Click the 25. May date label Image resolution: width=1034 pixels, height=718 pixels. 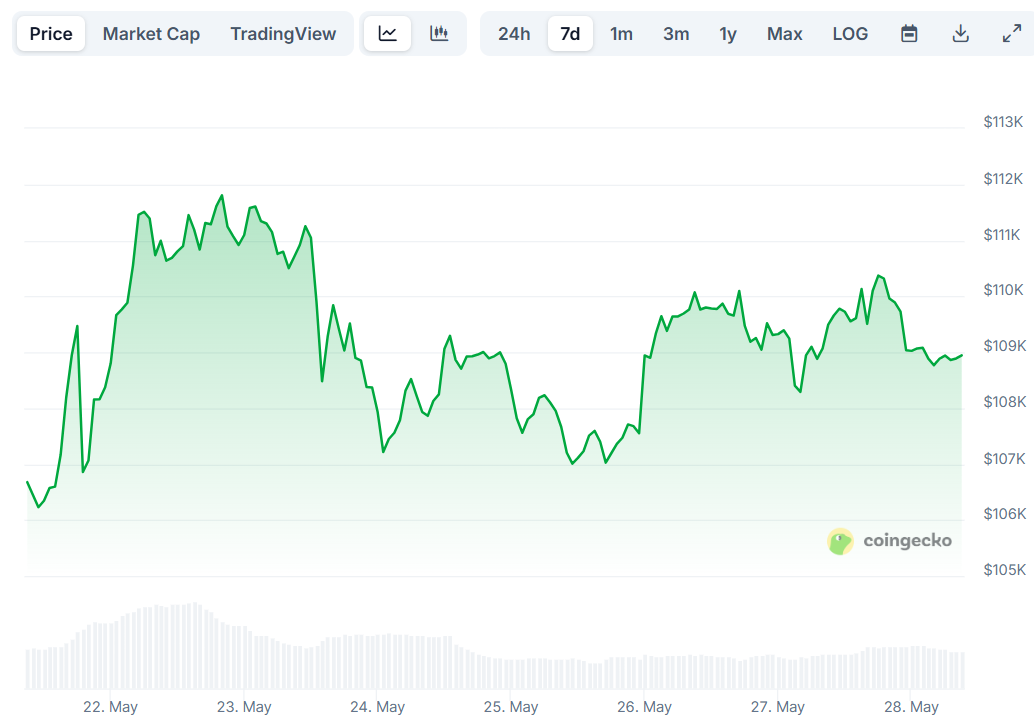click(511, 707)
